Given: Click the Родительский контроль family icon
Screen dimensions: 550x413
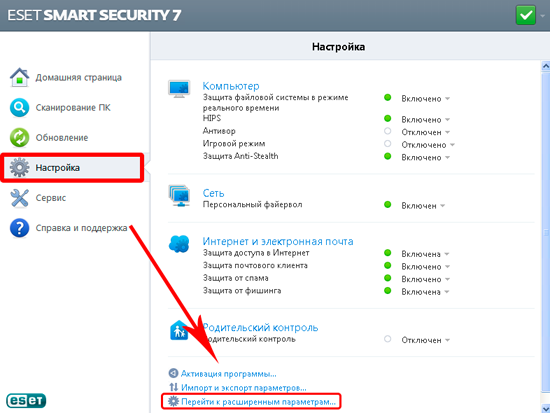Looking at the screenshot, I should (x=179, y=330).
